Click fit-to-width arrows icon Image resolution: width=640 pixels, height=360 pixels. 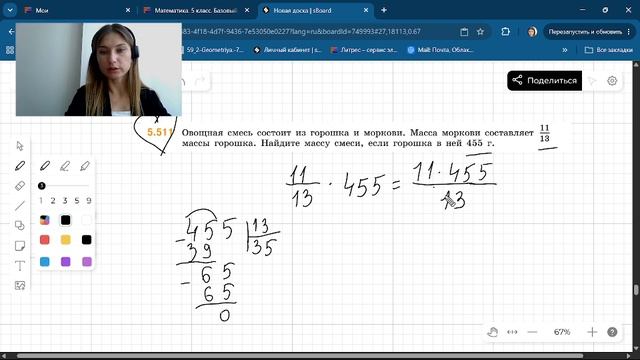(x=512, y=332)
